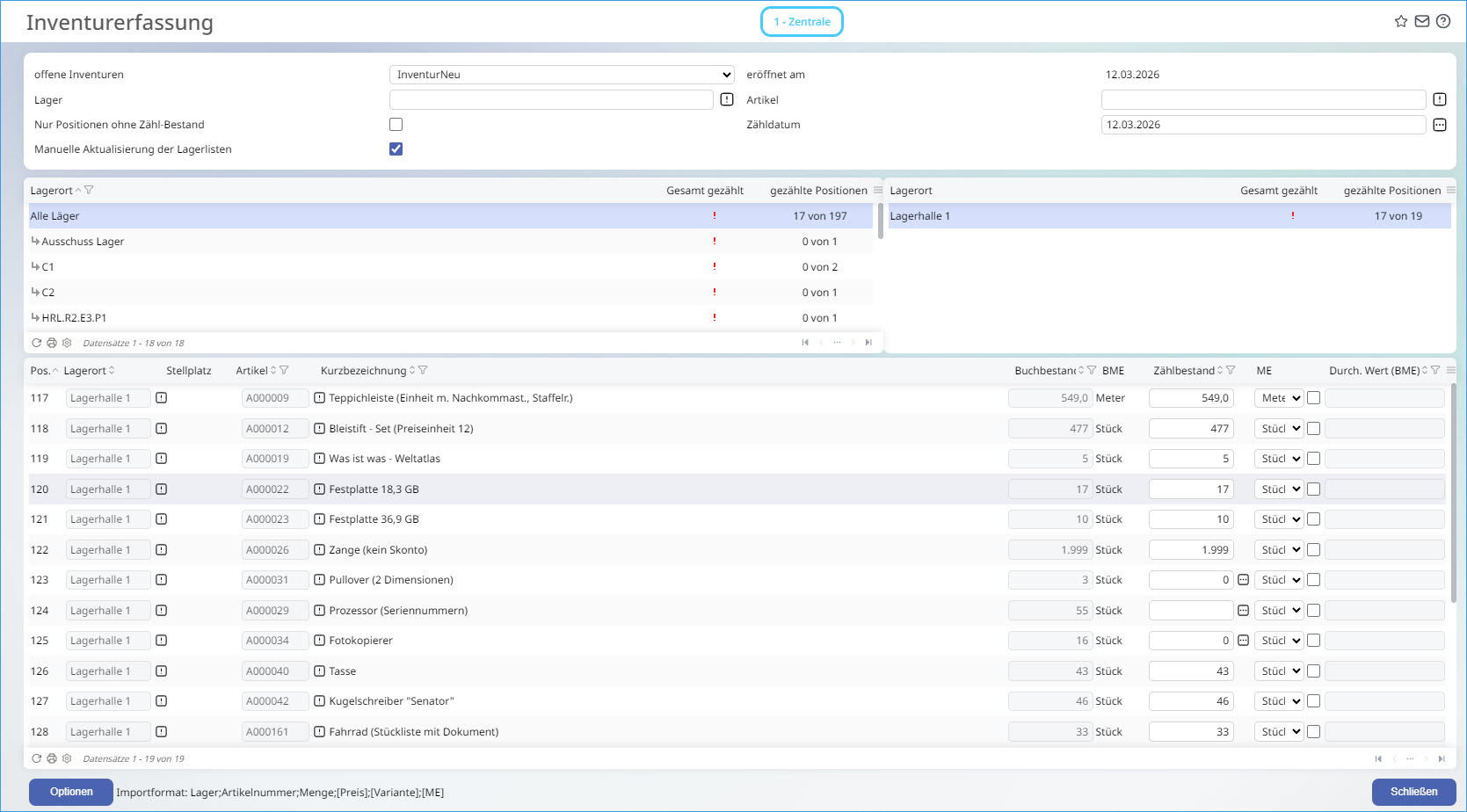Viewport: 1467px width, 812px height.
Task: Enable Nur Positionen ohne Zähl-Bestand checkbox
Action: click(396, 125)
